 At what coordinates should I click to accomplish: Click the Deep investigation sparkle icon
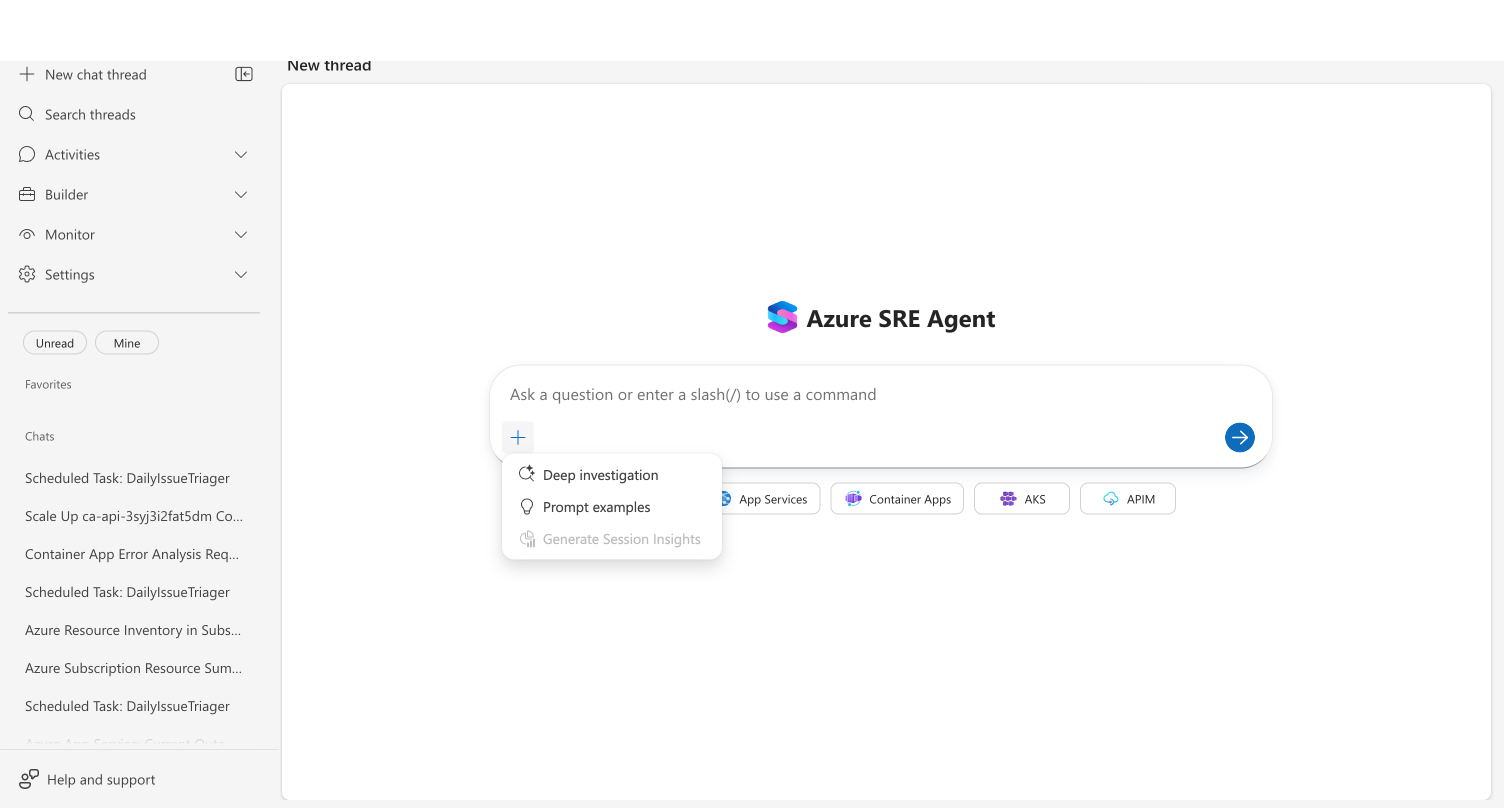click(527, 475)
